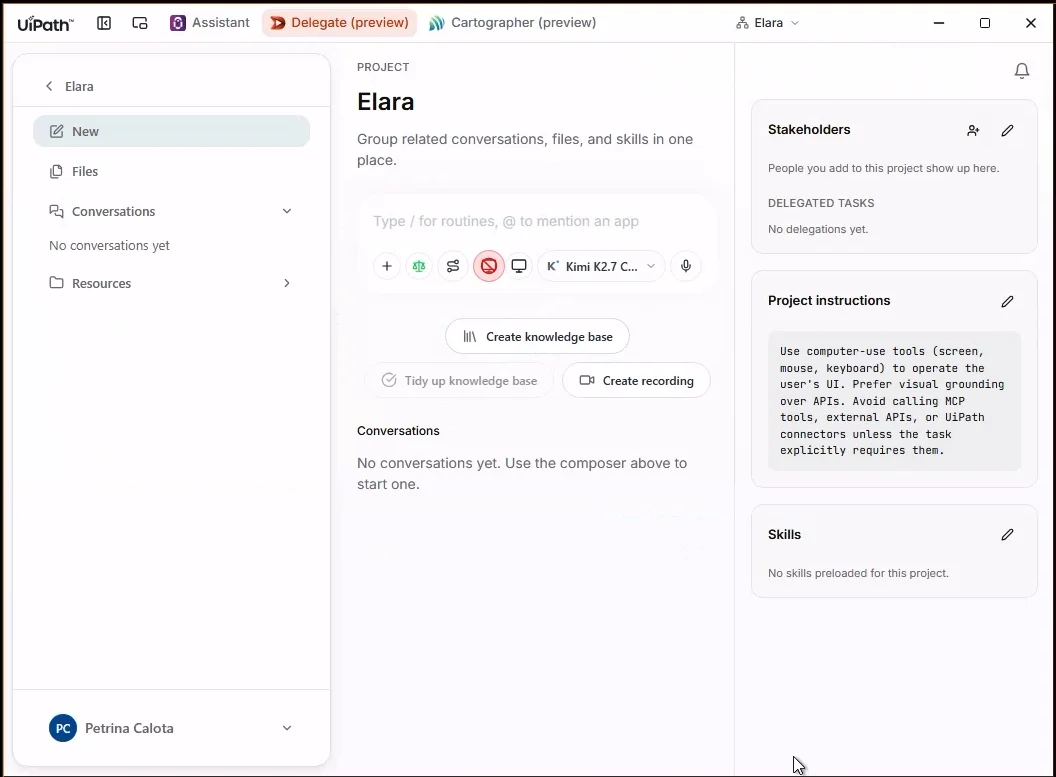Click the Skills heading

pyautogui.click(x=785, y=535)
